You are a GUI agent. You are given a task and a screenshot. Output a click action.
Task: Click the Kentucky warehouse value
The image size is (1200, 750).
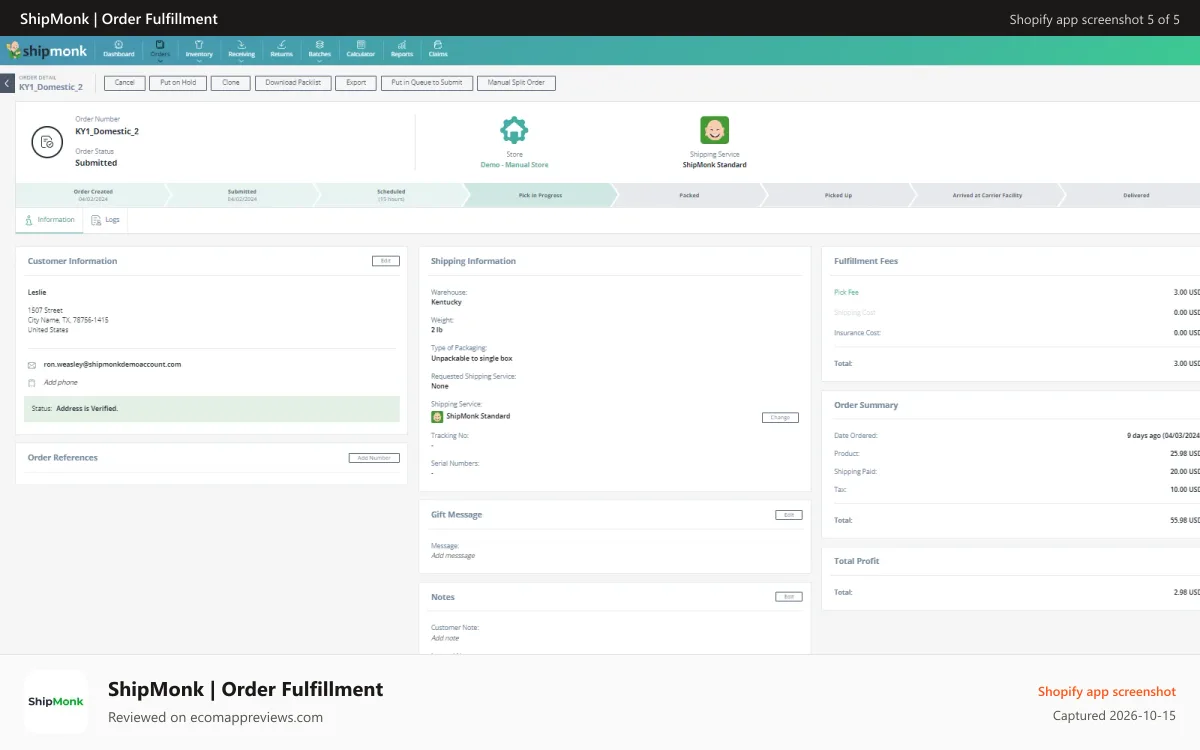coord(446,302)
